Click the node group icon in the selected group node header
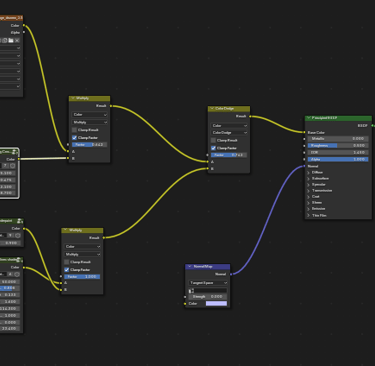 tap(15, 152)
